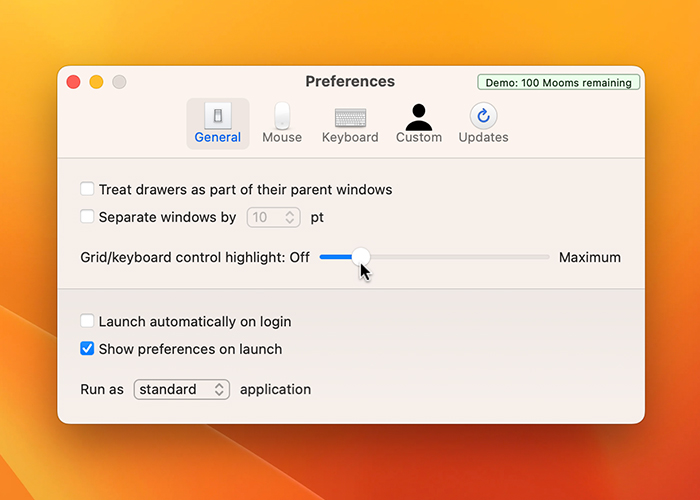The height and width of the screenshot is (500, 700).
Task: Switch to the Mouse tab
Action: tap(282, 124)
